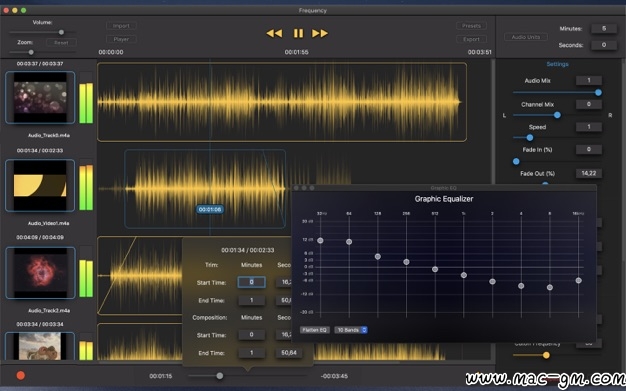
Task: Select the Audio_Video1.m4a thumbnail
Action: (40, 185)
